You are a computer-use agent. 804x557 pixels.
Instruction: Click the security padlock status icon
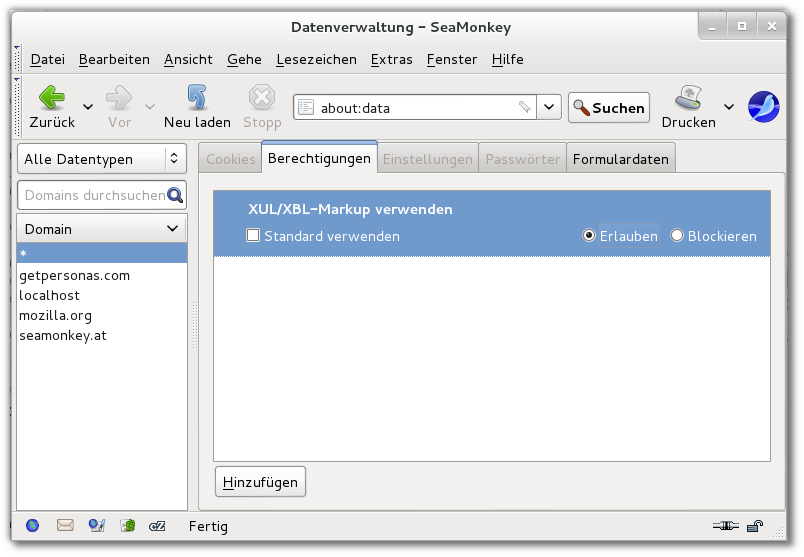point(757,525)
